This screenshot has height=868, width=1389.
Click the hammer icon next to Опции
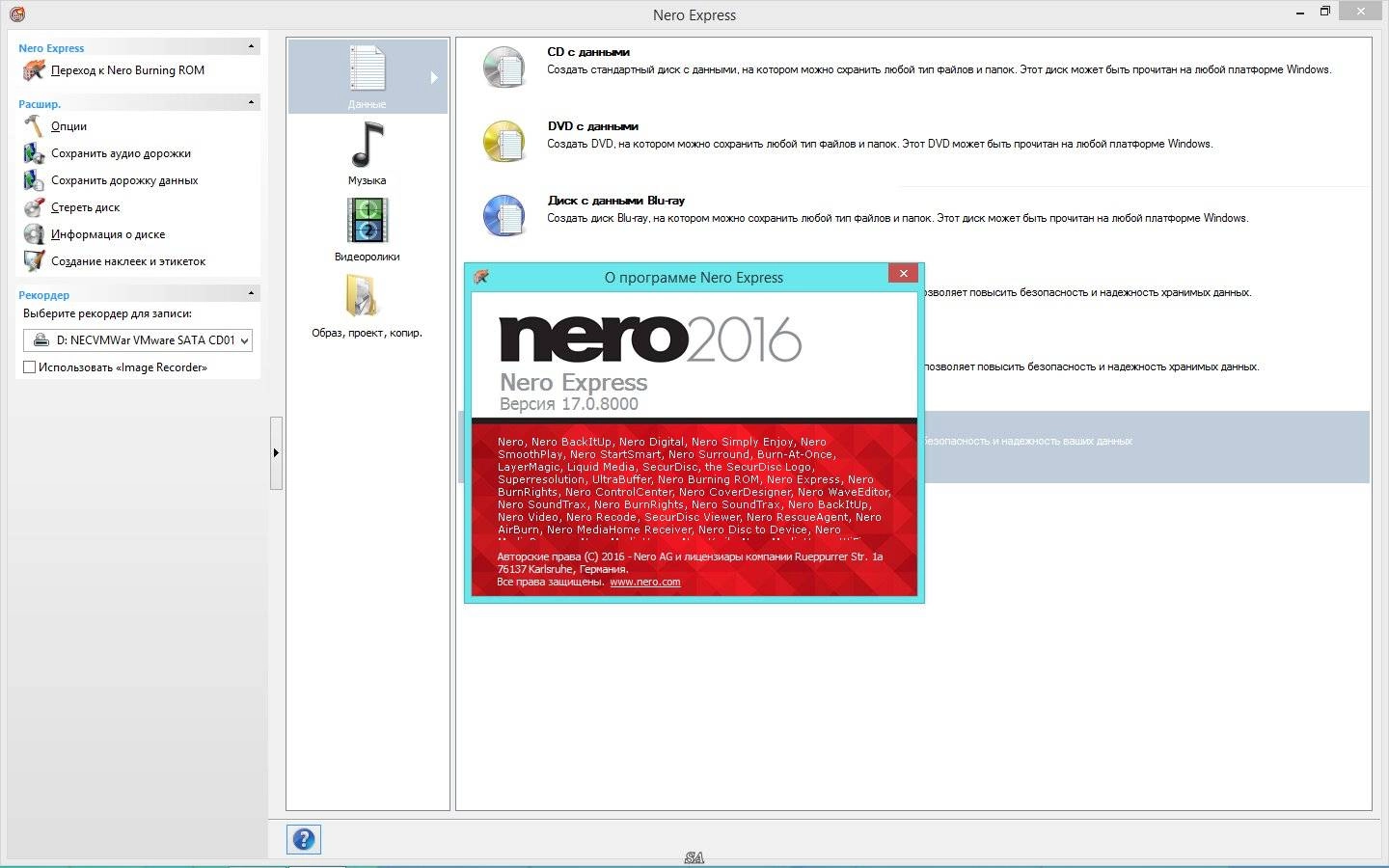34,126
